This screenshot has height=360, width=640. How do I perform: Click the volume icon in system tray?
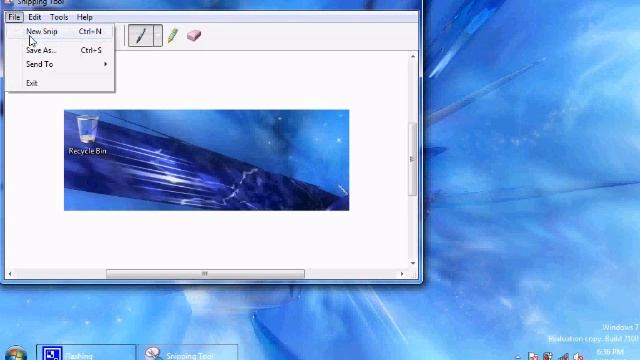(x=579, y=357)
